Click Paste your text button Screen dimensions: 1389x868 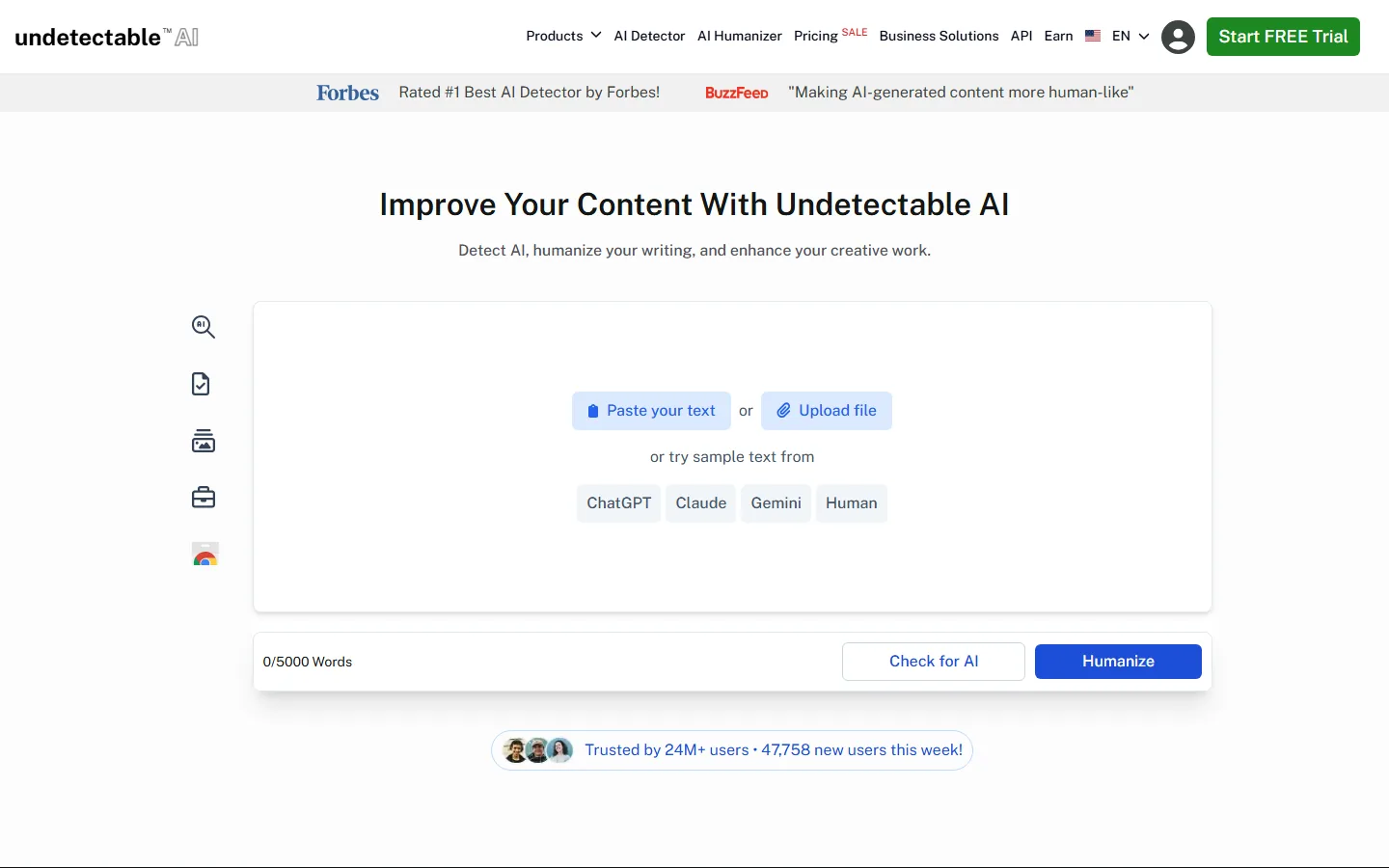coord(651,411)
